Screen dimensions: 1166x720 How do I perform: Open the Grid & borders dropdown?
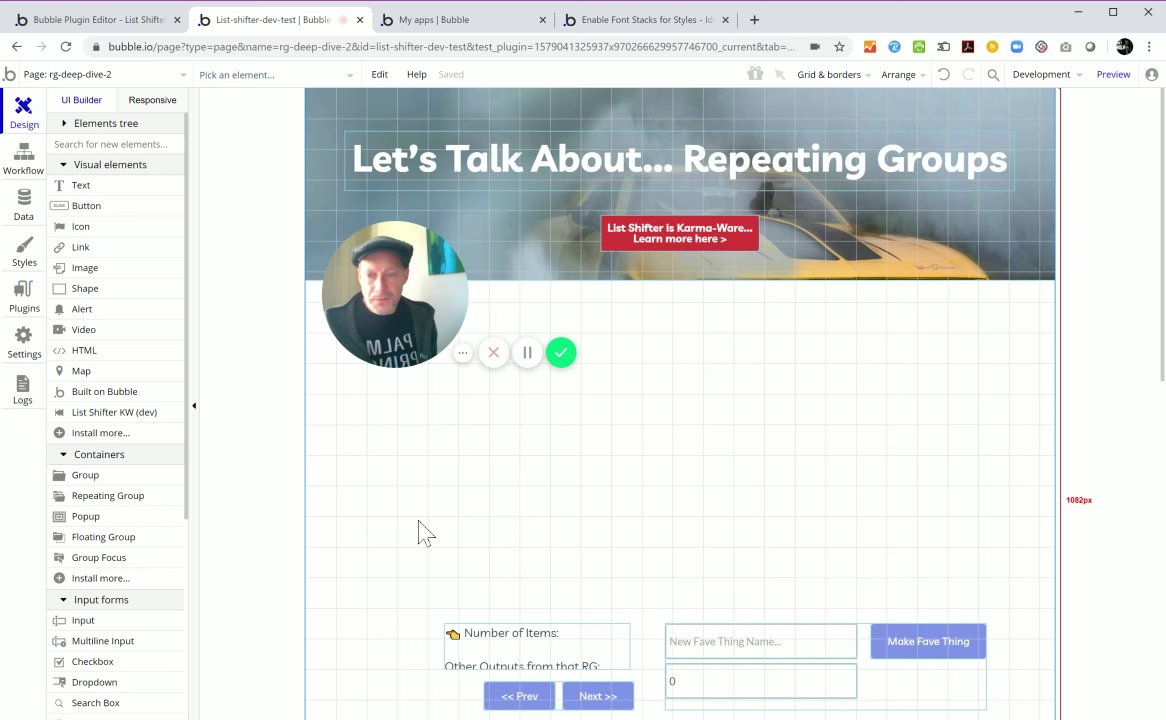(834, 74)
